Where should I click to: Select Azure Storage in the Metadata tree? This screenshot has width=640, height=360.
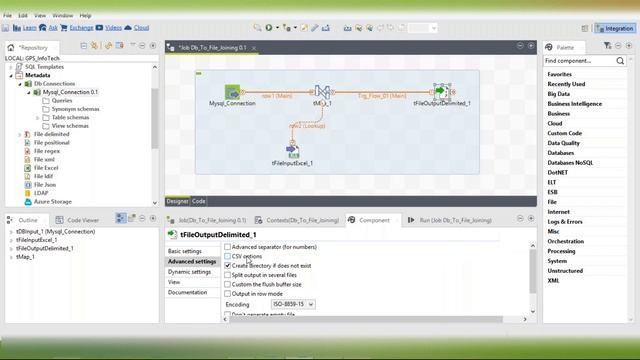[53, 202]
